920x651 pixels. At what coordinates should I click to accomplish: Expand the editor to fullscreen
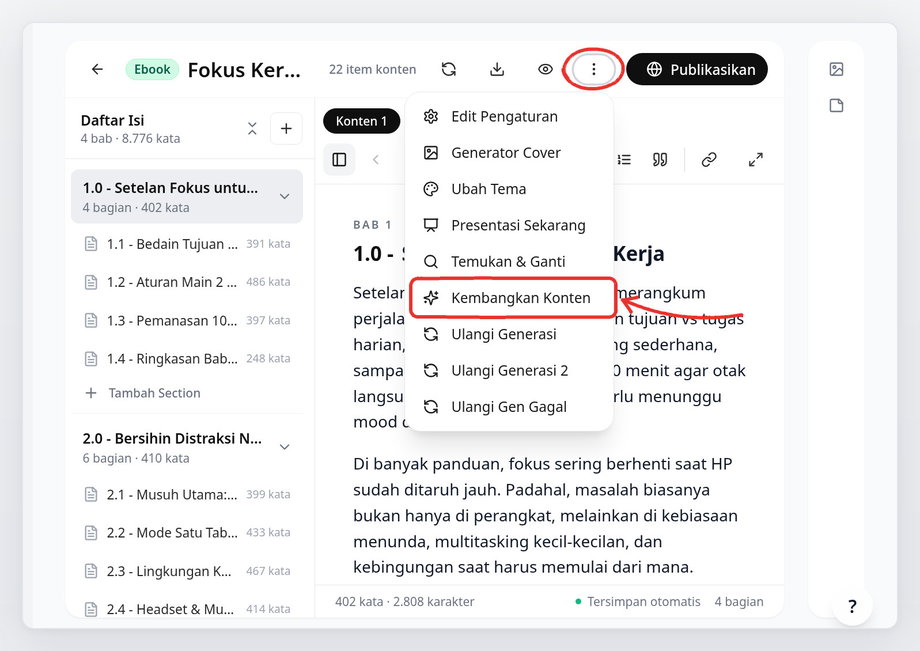click(x=756, y=160)
